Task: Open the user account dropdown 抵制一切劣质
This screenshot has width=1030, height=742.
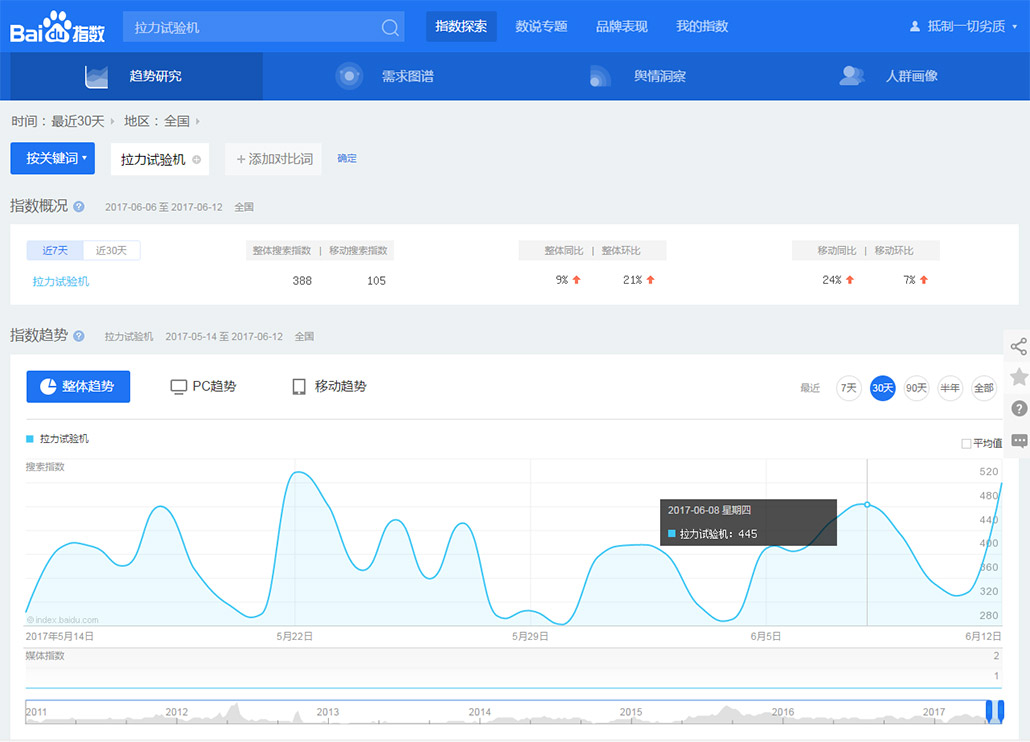Action: pos(964,26)
